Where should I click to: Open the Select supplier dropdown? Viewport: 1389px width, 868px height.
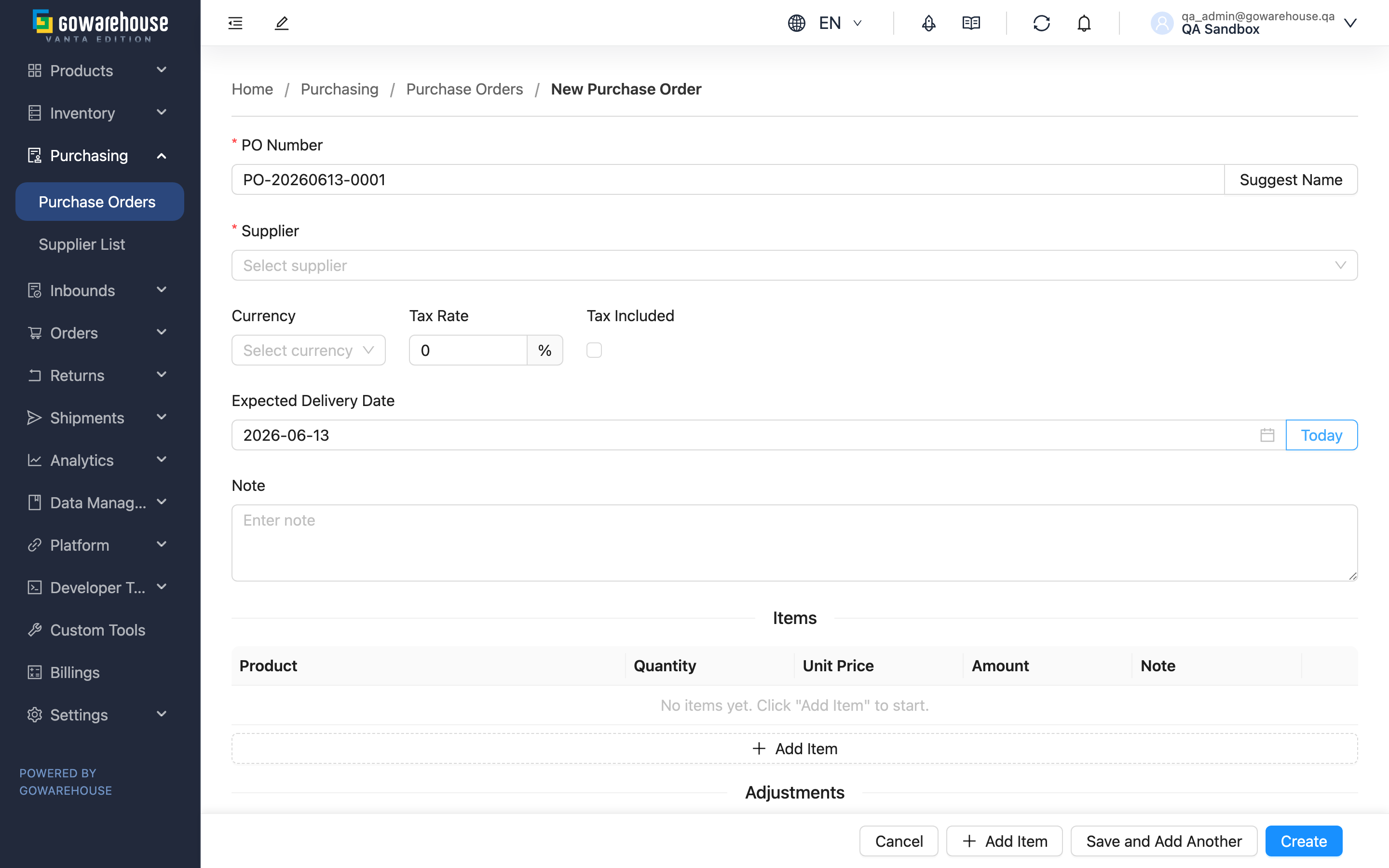tap(794, 265)
